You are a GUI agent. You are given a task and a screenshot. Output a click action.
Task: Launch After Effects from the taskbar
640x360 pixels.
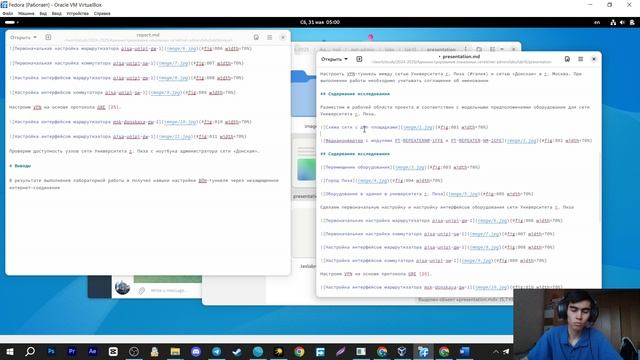pos(92,351)
